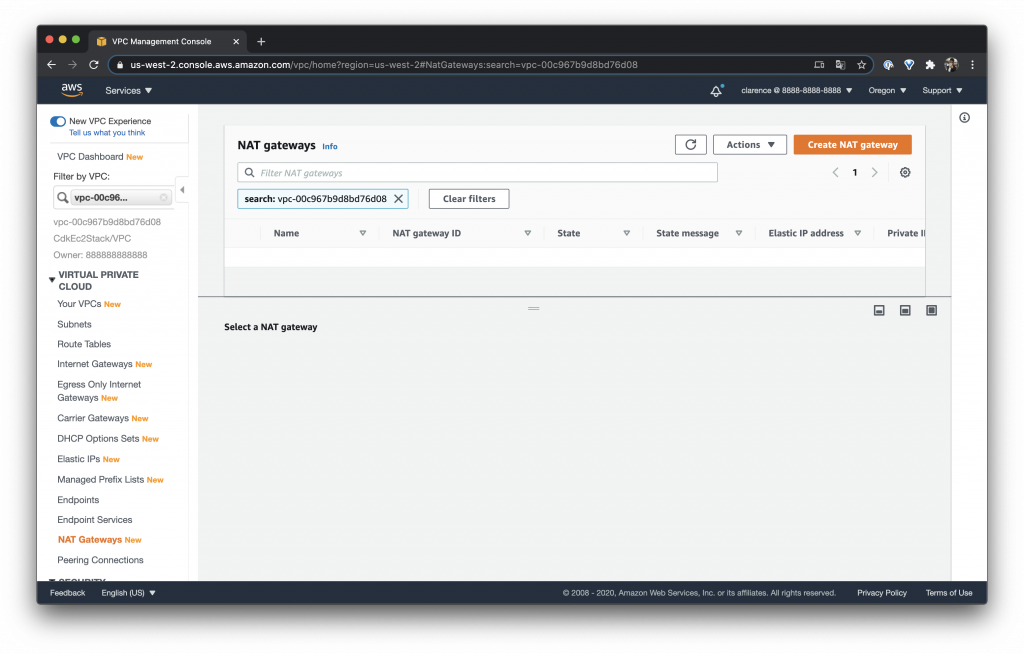Focus the Filter NAT gateways search field
1024x653 pixels.
[x=477, y=172]
